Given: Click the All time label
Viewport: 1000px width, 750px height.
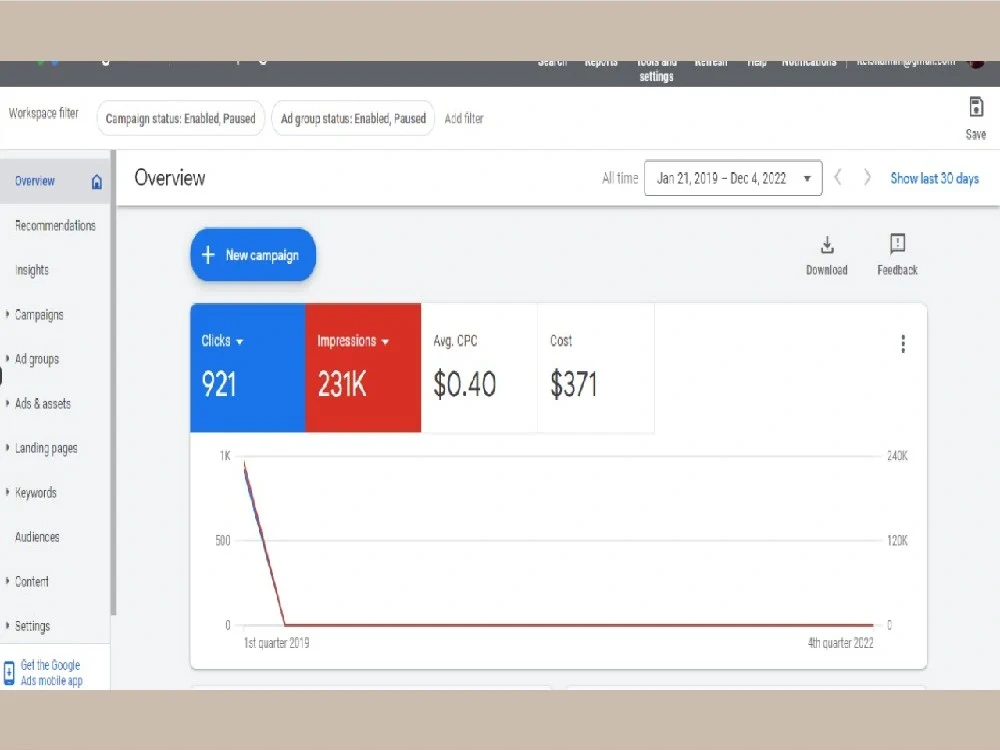Looking at the screenshot, I should click(620, 178).
